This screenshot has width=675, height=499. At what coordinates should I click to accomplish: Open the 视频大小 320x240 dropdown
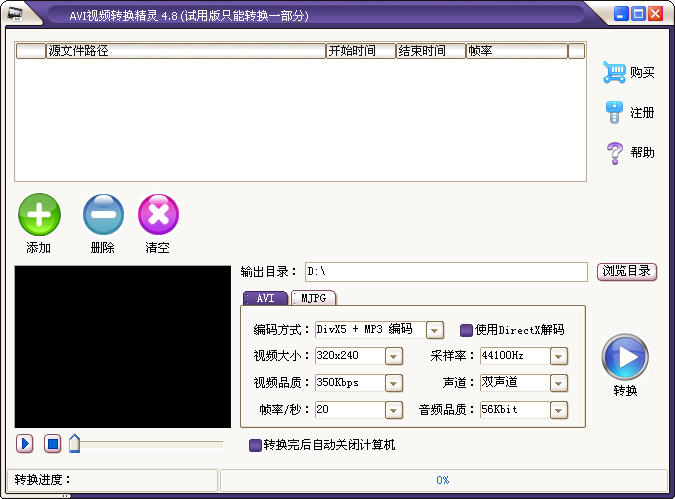tap(393, 356)
